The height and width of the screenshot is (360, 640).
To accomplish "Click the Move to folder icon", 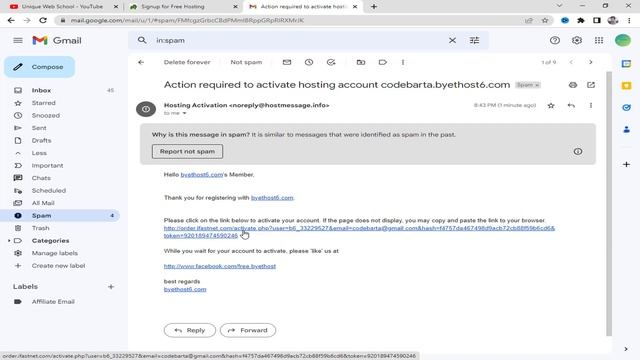I will click(361, 62).
